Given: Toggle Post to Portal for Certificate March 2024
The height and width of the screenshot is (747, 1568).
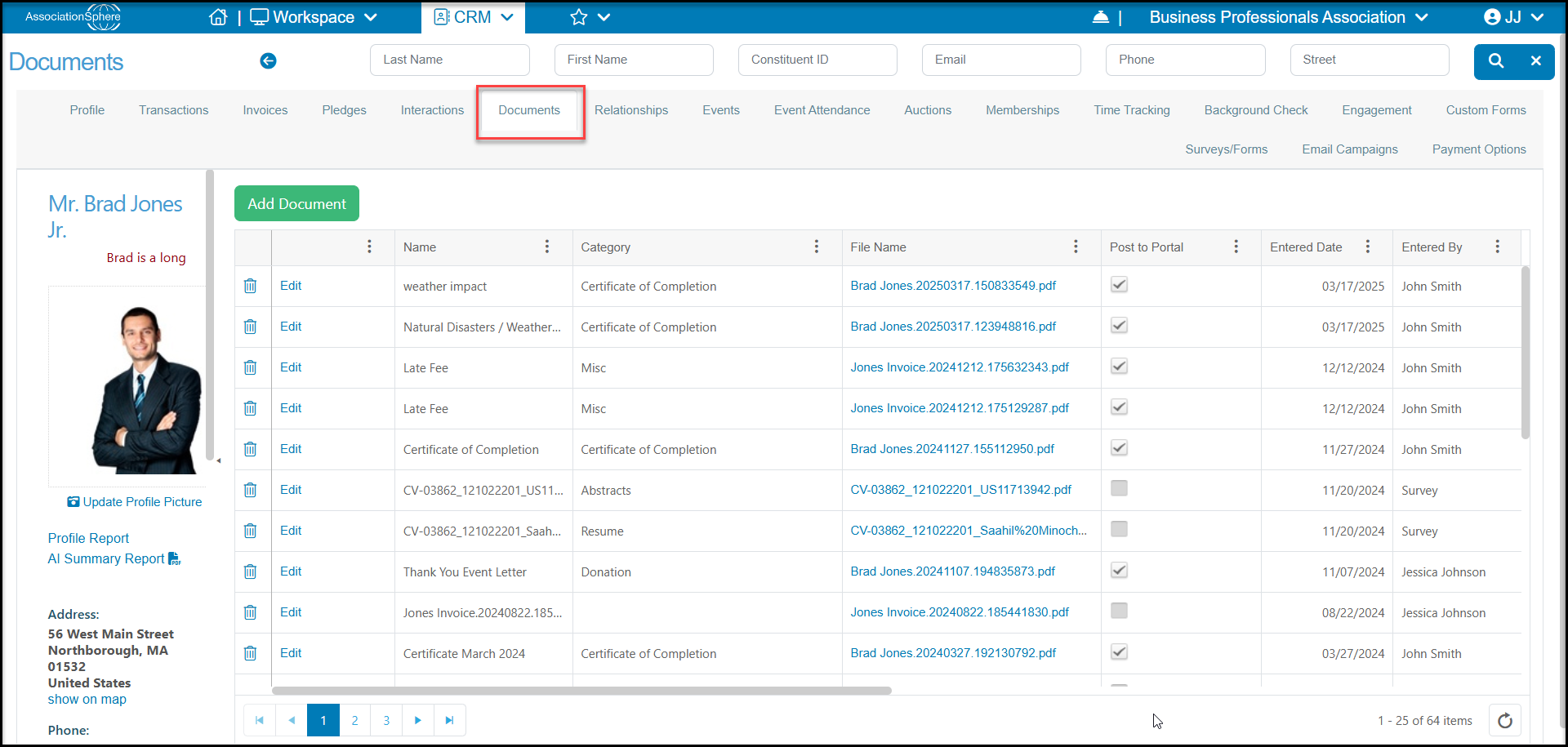Looking at the screenshot, I should click(1120, 652).
